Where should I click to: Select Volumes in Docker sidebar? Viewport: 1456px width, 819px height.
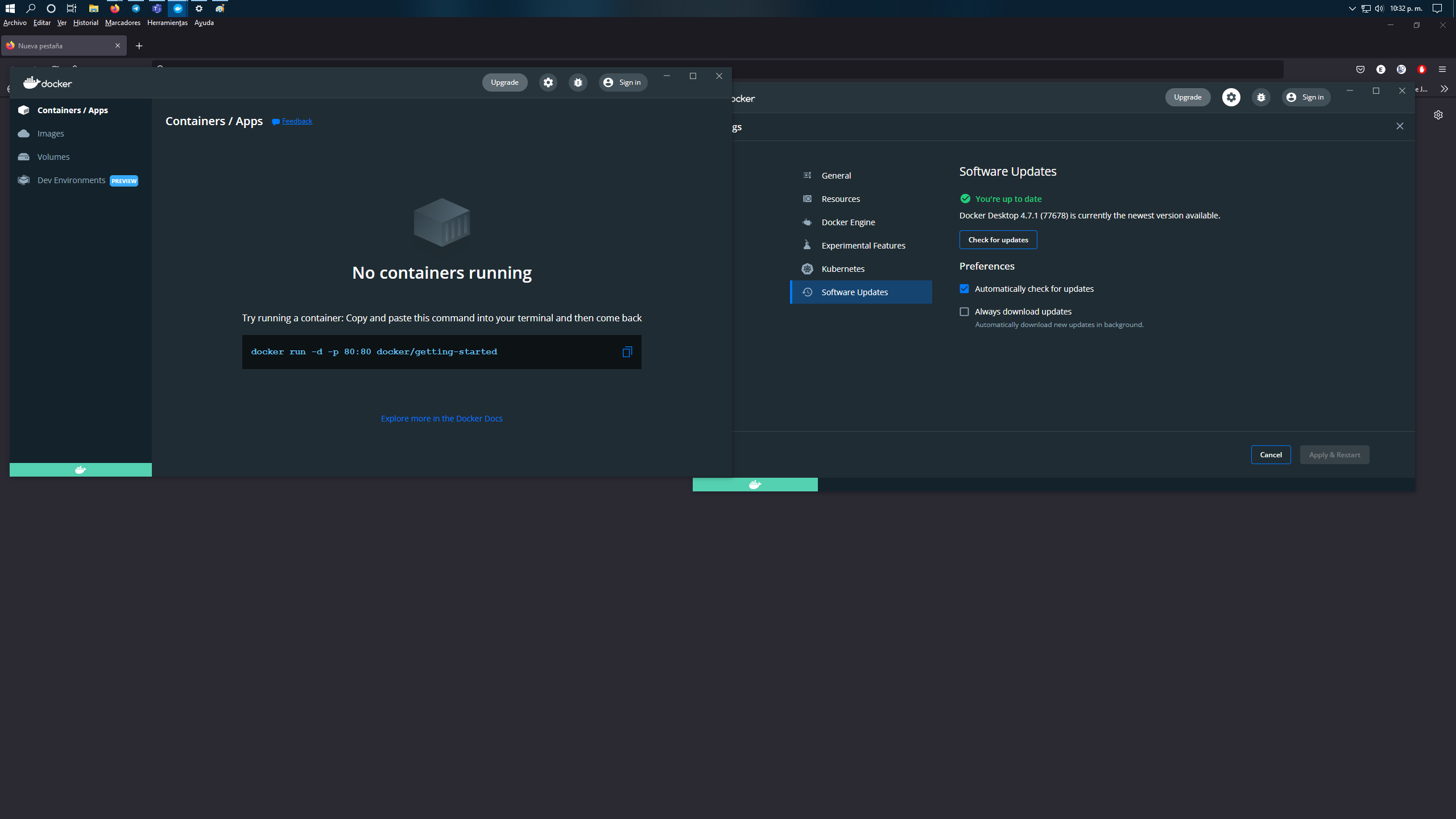pyautogui.click(x=81, y=157)
